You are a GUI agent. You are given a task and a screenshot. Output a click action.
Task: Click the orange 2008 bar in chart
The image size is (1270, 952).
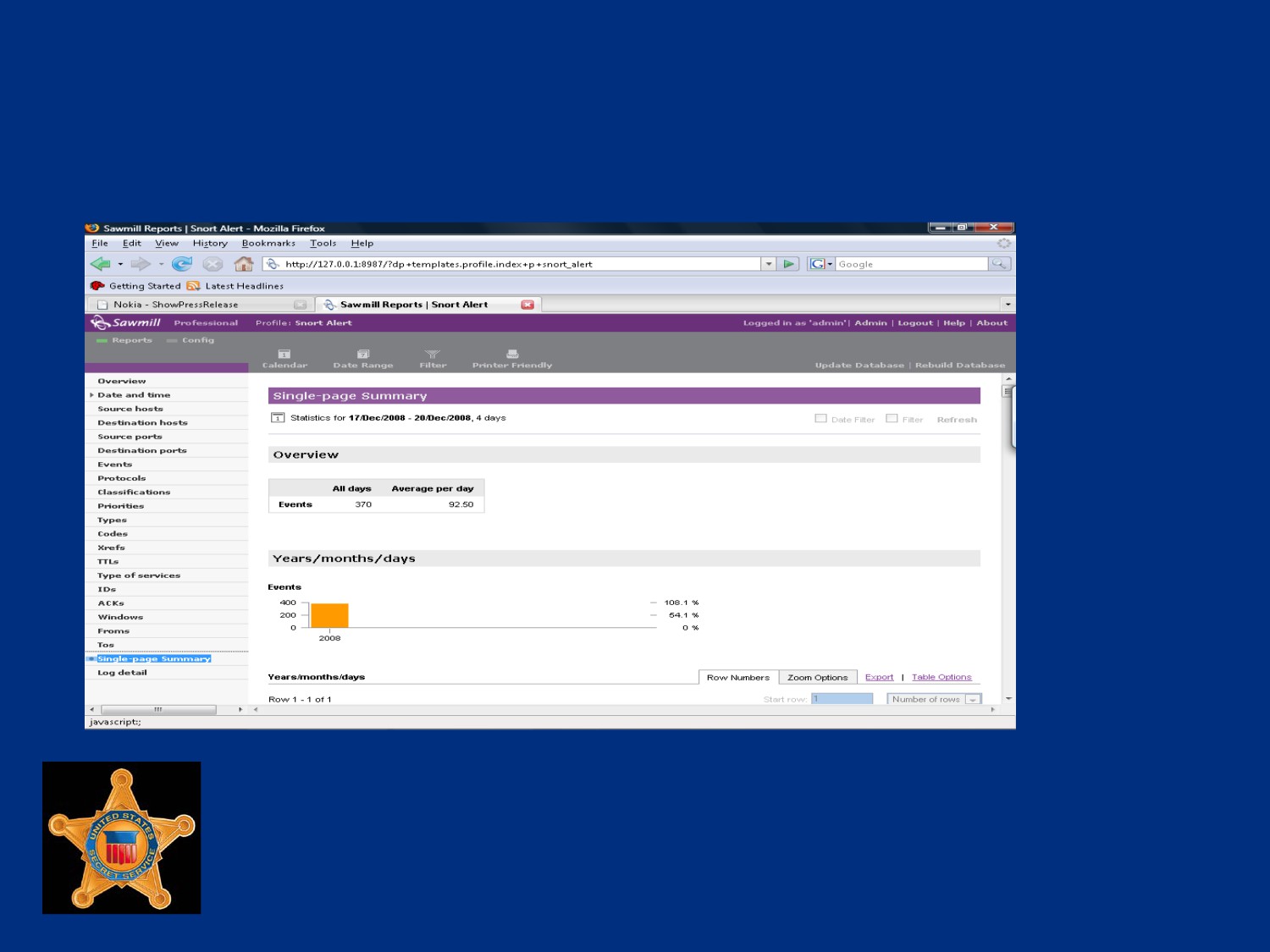pos(329,616)
